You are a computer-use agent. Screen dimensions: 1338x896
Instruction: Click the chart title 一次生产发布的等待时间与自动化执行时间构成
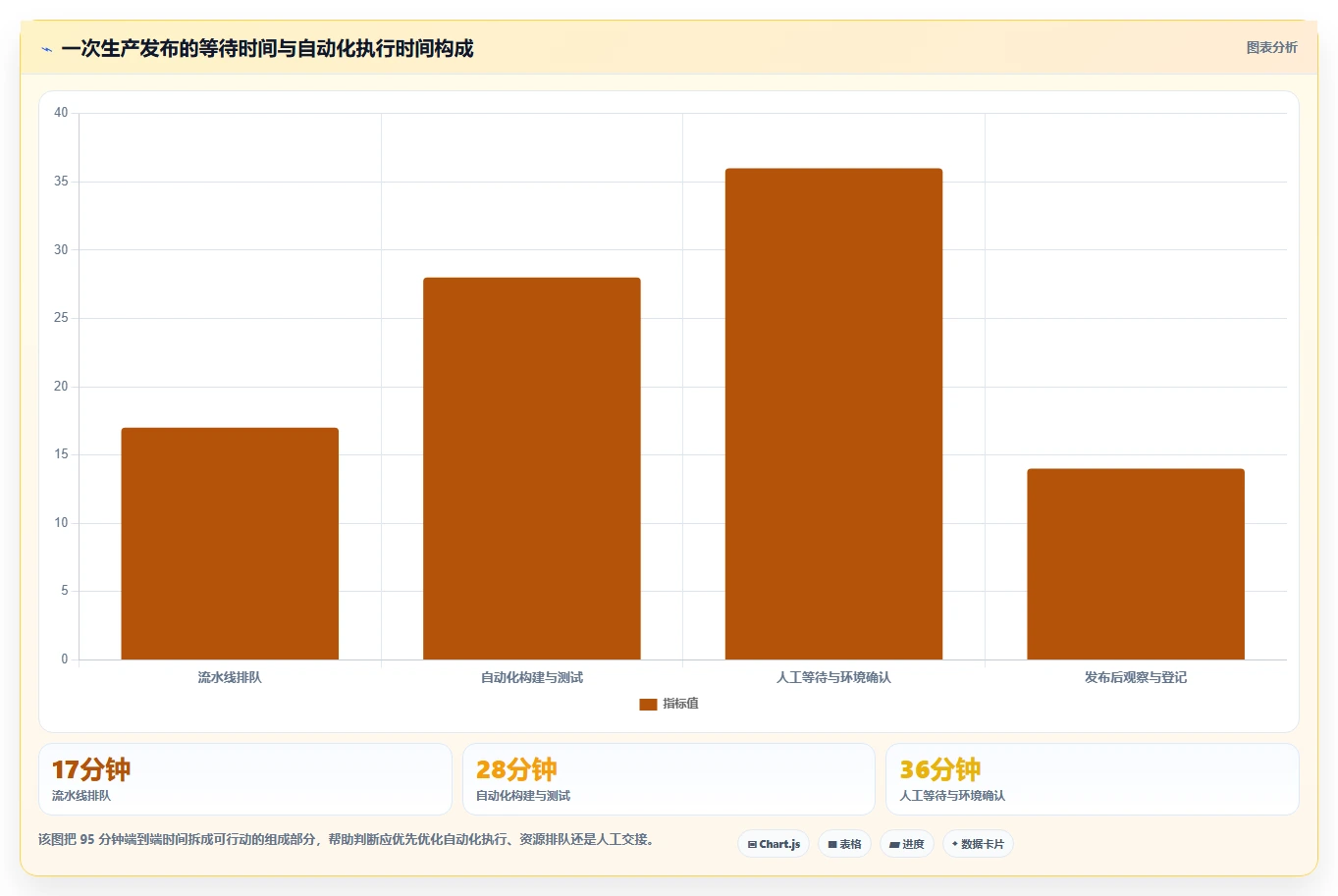[267, 48]
